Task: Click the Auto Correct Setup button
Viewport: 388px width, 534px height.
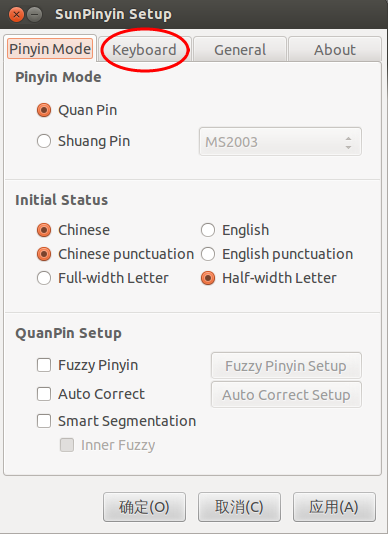Action: click(286, 395)
